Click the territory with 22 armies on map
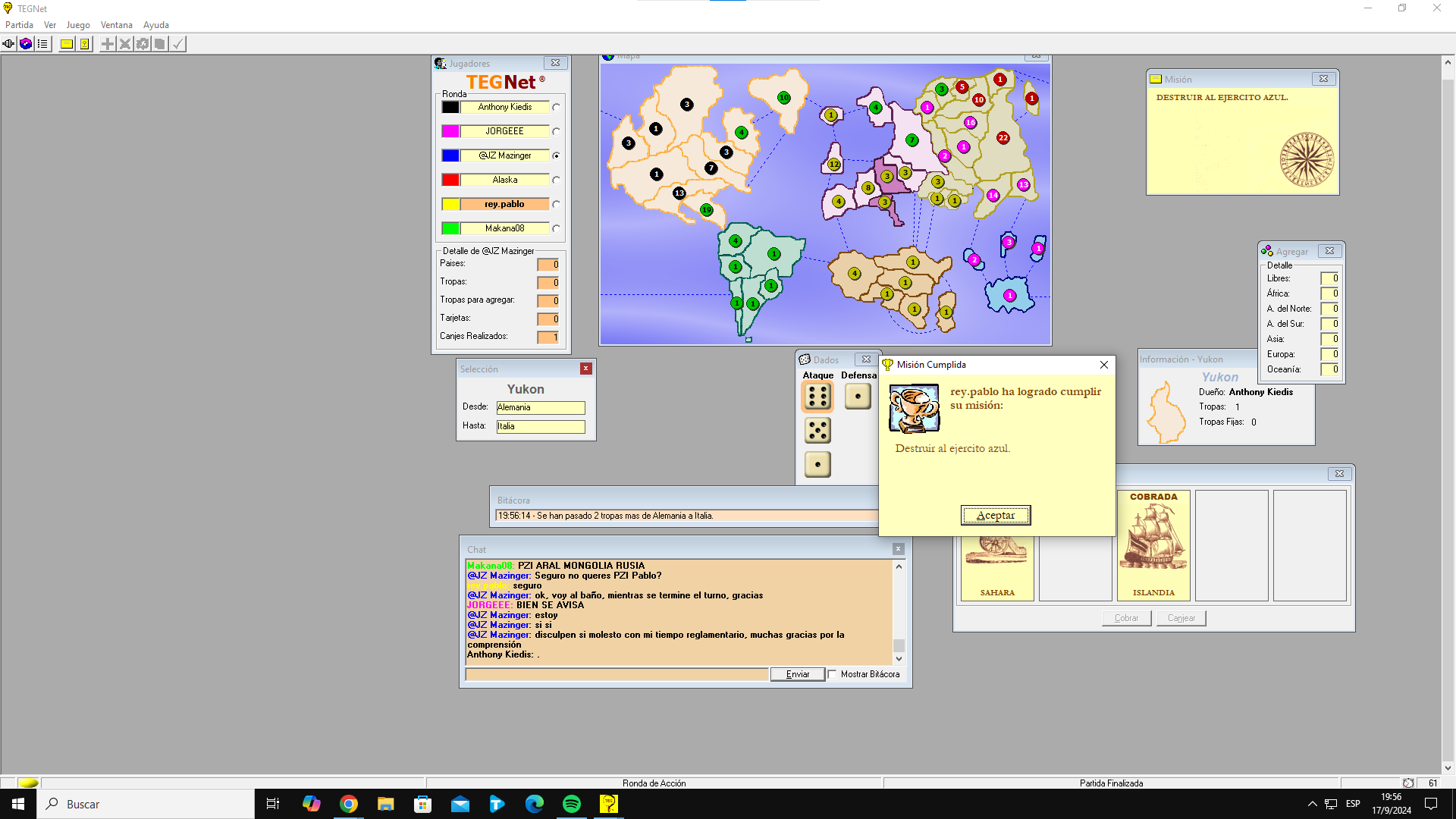The width and height of the screenshot is (1456, 819). point(1003,138)
